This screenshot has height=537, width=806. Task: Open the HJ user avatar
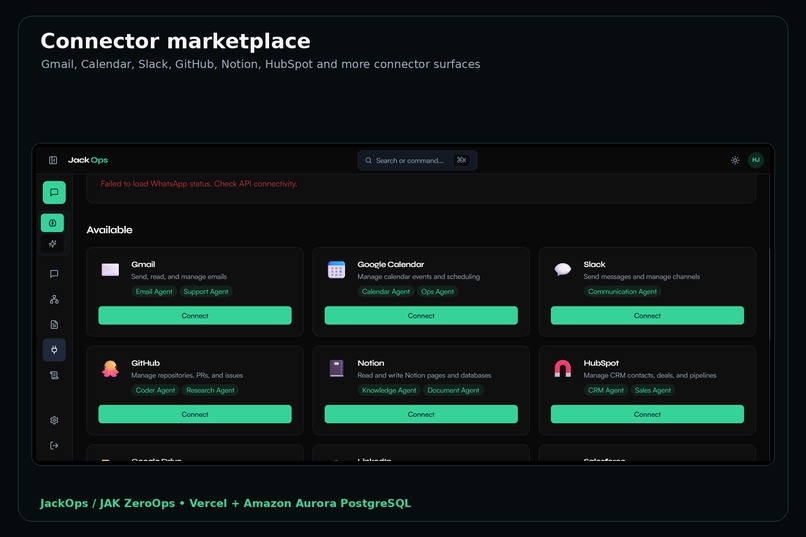756,160
